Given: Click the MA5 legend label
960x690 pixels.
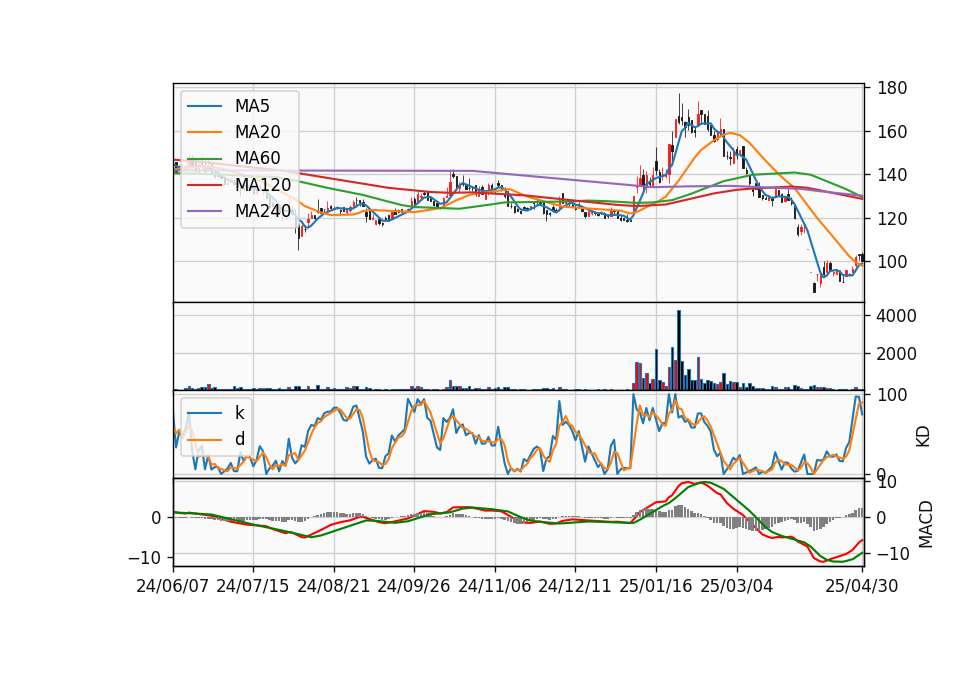Looking at the screenshot, I should coord(252,106).
